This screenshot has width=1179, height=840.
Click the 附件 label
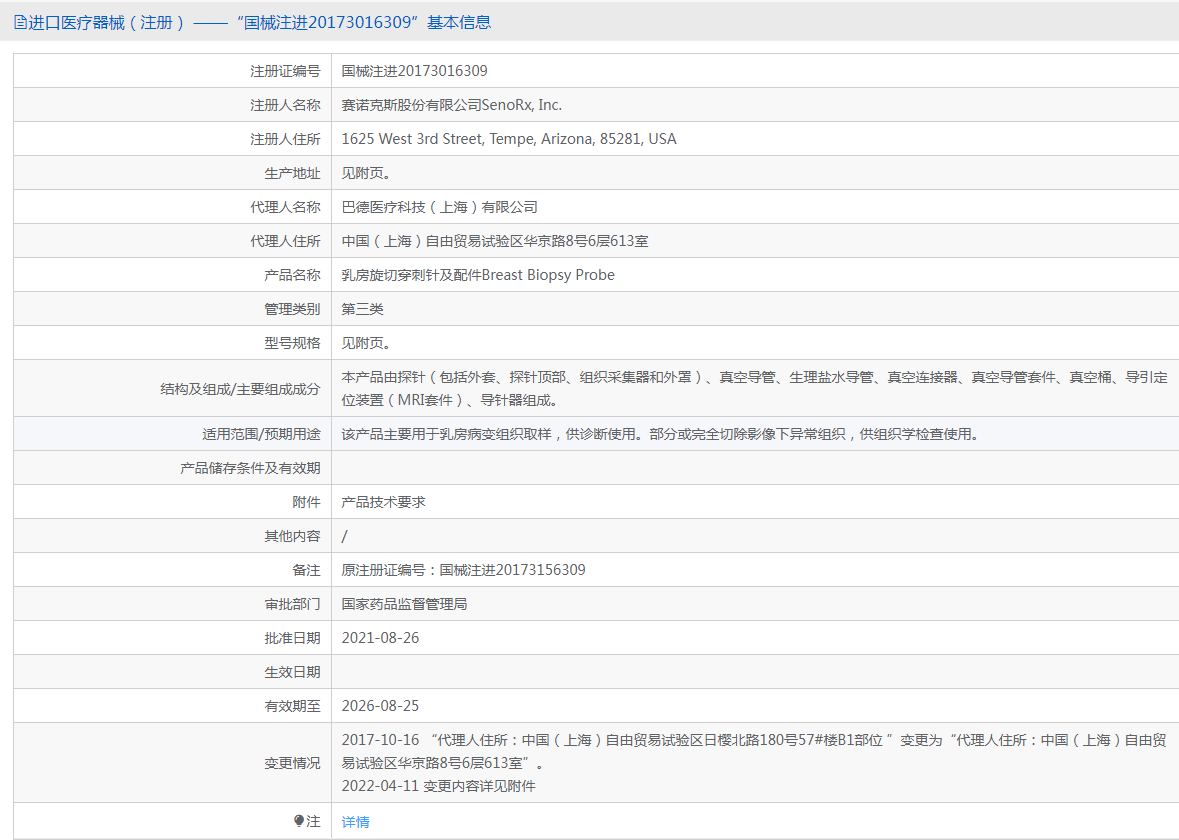(x=306, y=502)
